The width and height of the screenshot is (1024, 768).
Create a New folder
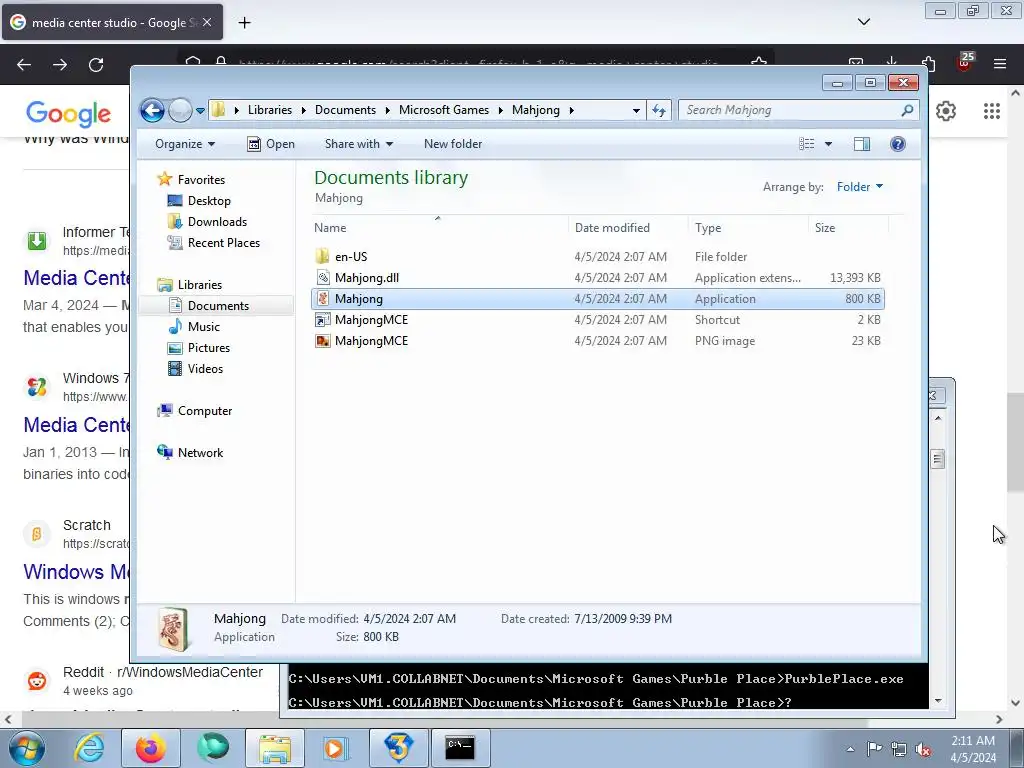point(453,144)
